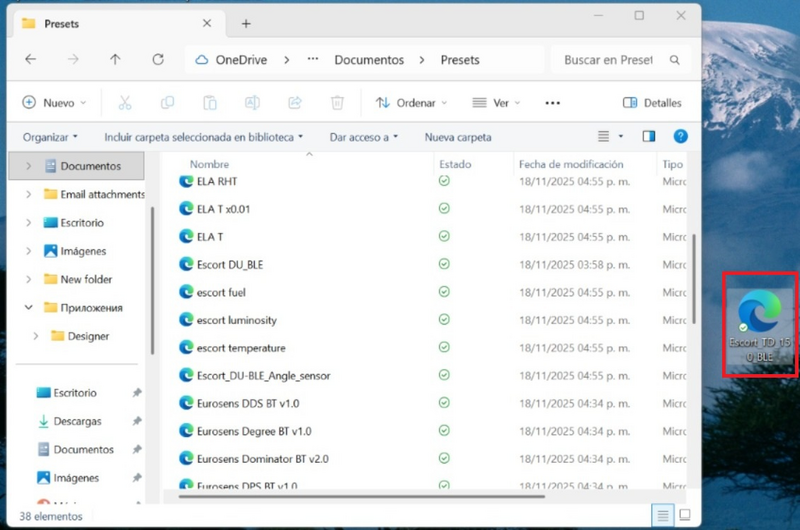This screenshot has height=530, width=800.
Task: Click the OneDrive cloud icon in address bar
Action: click(x=202, y=60)
